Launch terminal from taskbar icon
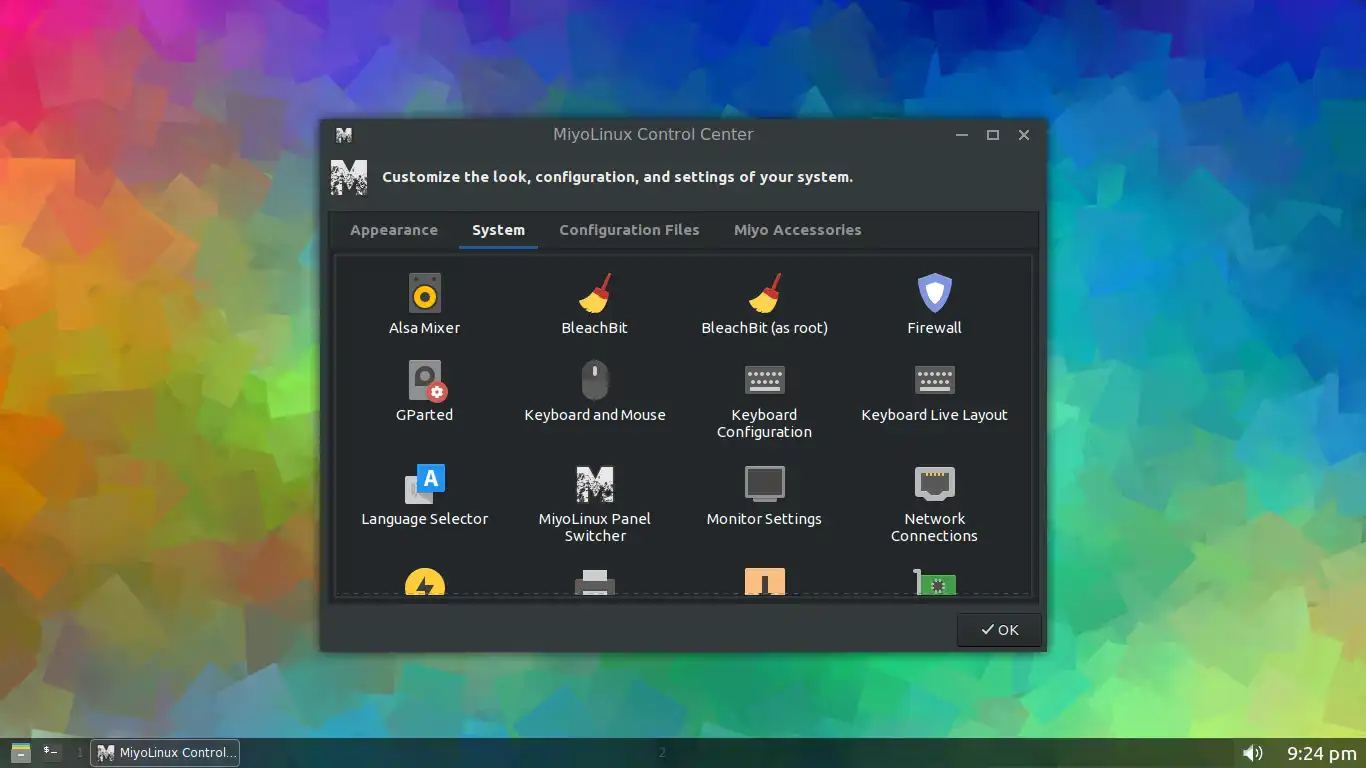This screenshot has width=1366, height=768. (x=52, y=752)
